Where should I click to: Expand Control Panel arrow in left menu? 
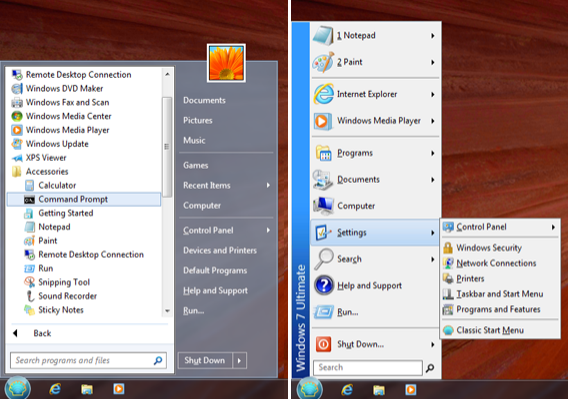[x=268, y=230]
